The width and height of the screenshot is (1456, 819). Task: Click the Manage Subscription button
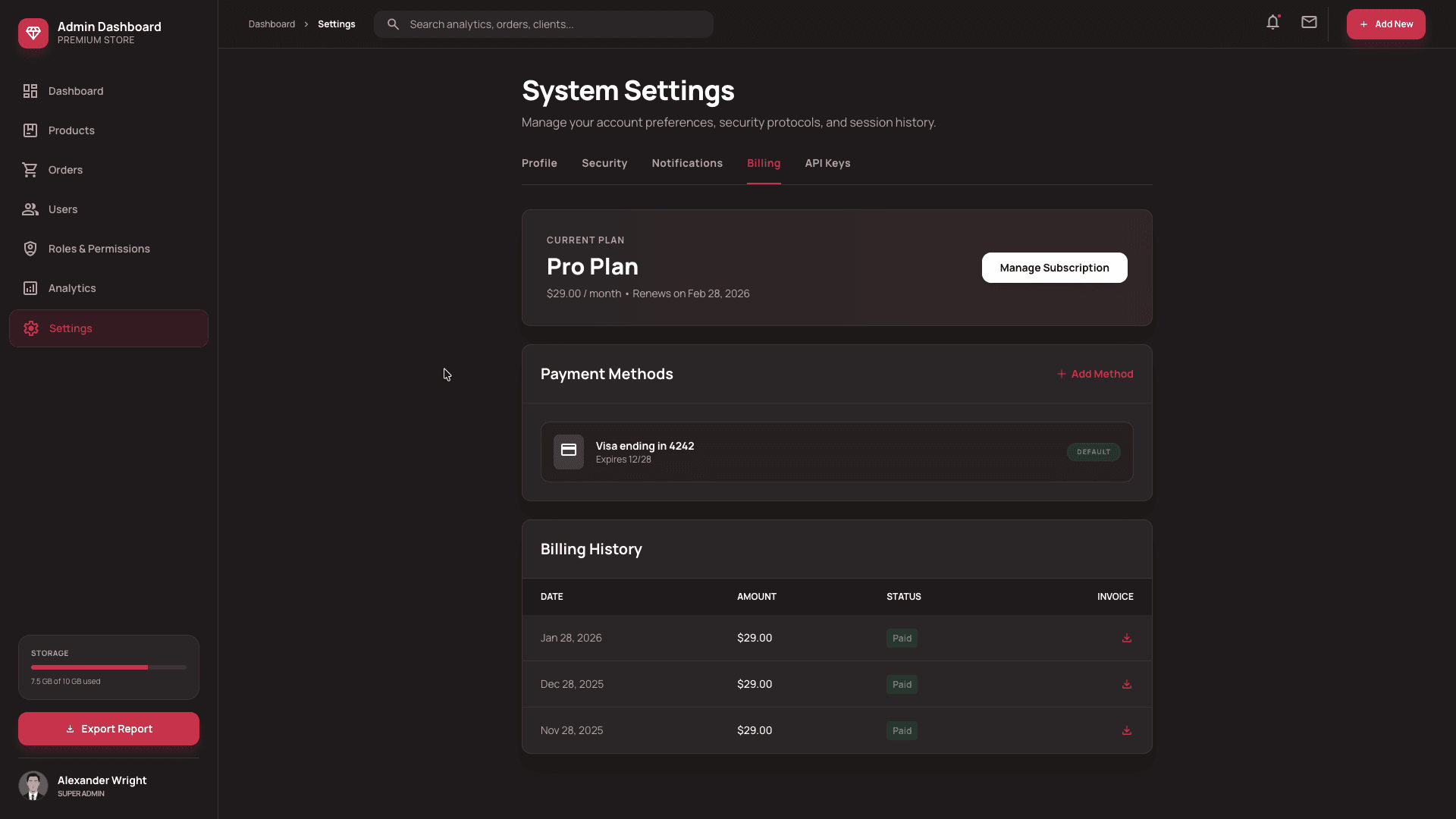pos(1054,268)
